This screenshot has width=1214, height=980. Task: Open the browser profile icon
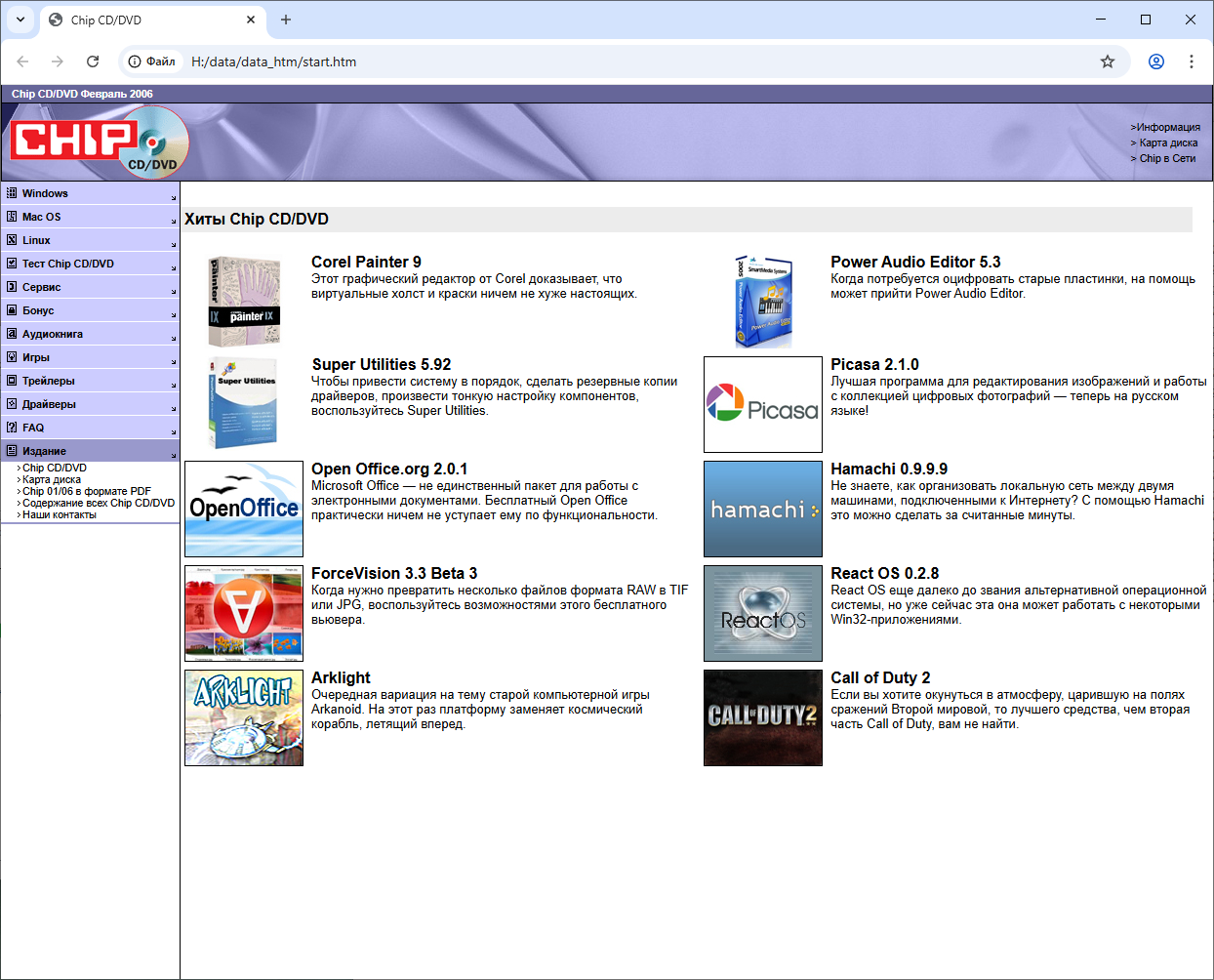click(x=1156, y=61)
